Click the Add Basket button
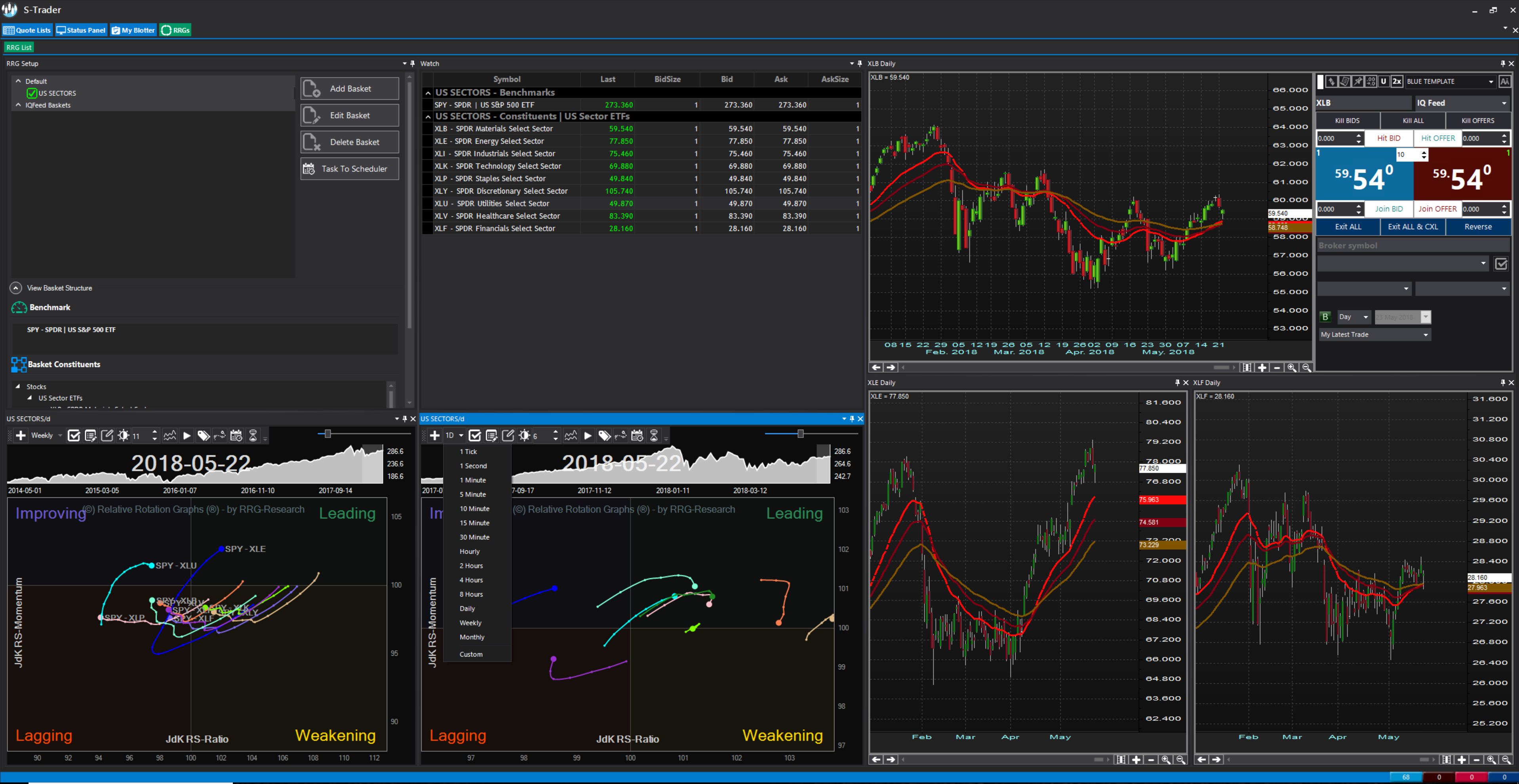 [350, 88]
